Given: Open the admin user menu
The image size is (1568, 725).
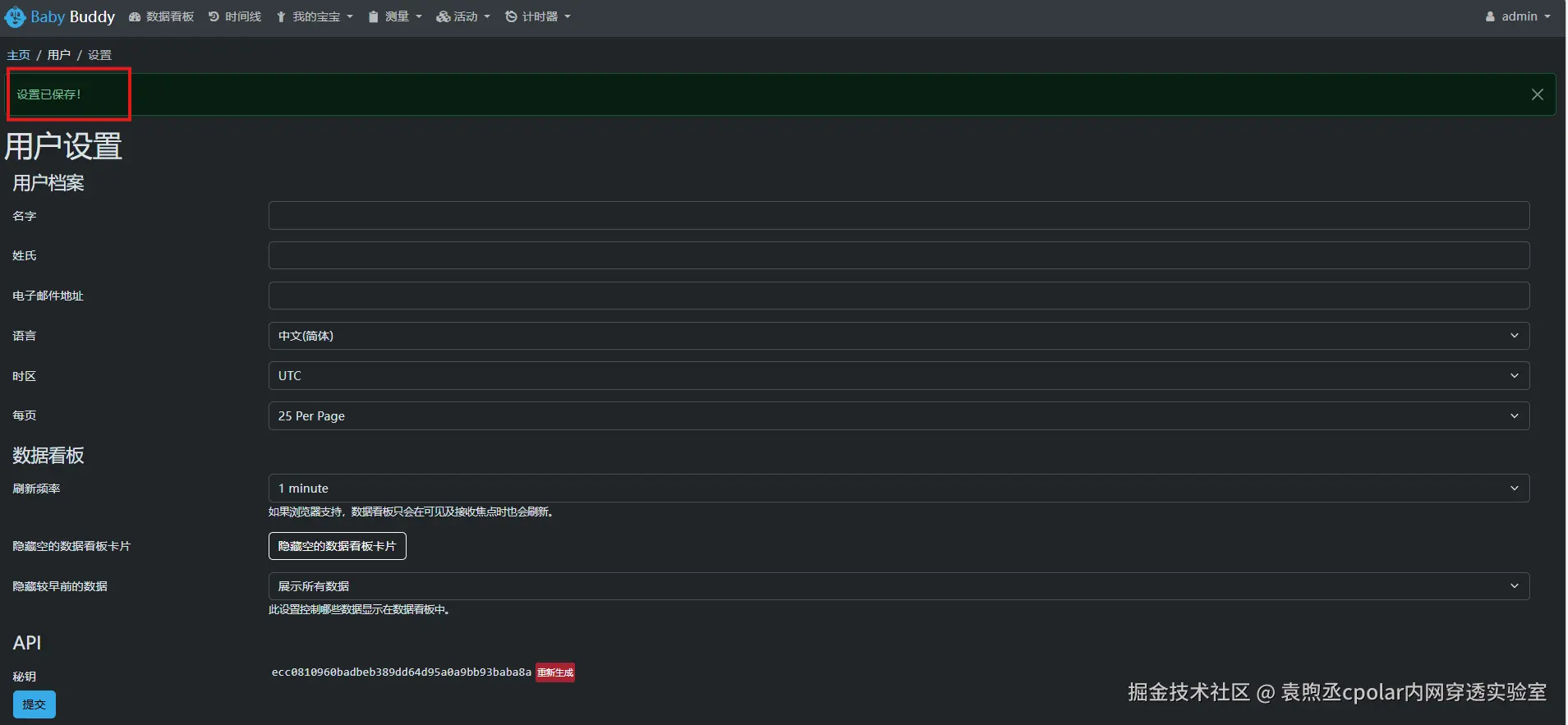Looking at the screenshot, I should tap(1518, 16).
